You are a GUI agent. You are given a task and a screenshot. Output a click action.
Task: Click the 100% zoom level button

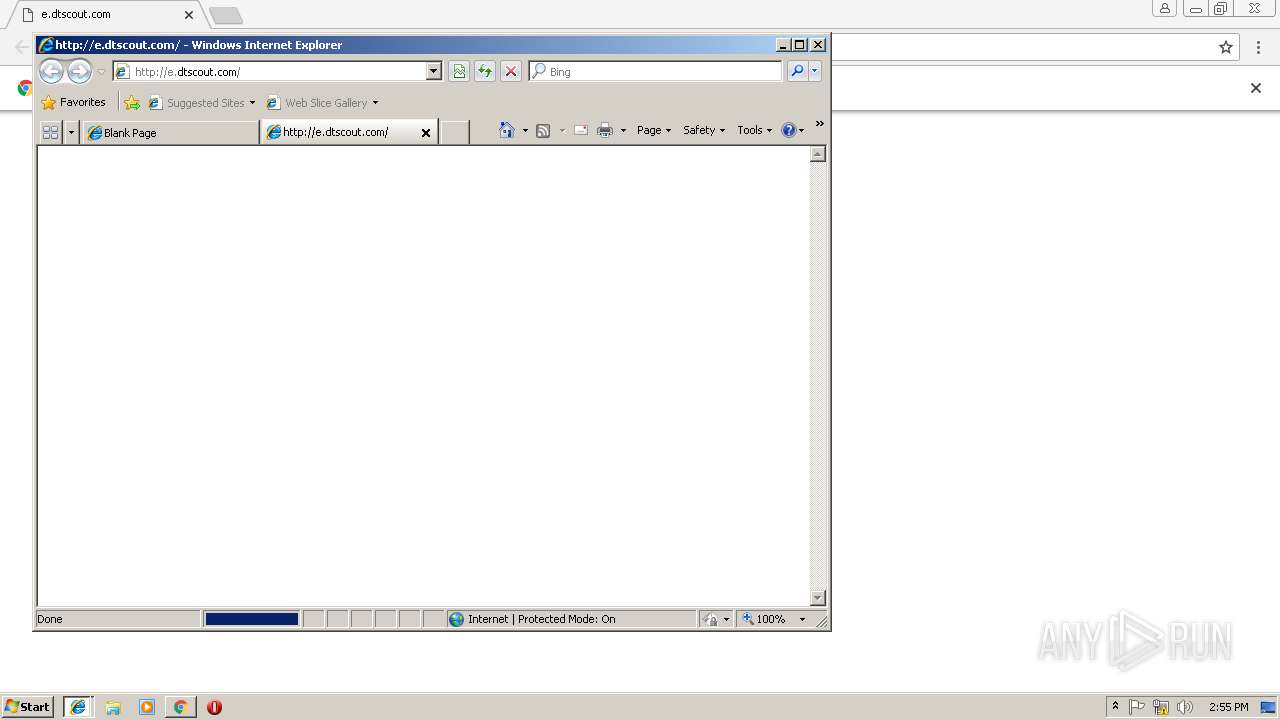click(763, 619)
